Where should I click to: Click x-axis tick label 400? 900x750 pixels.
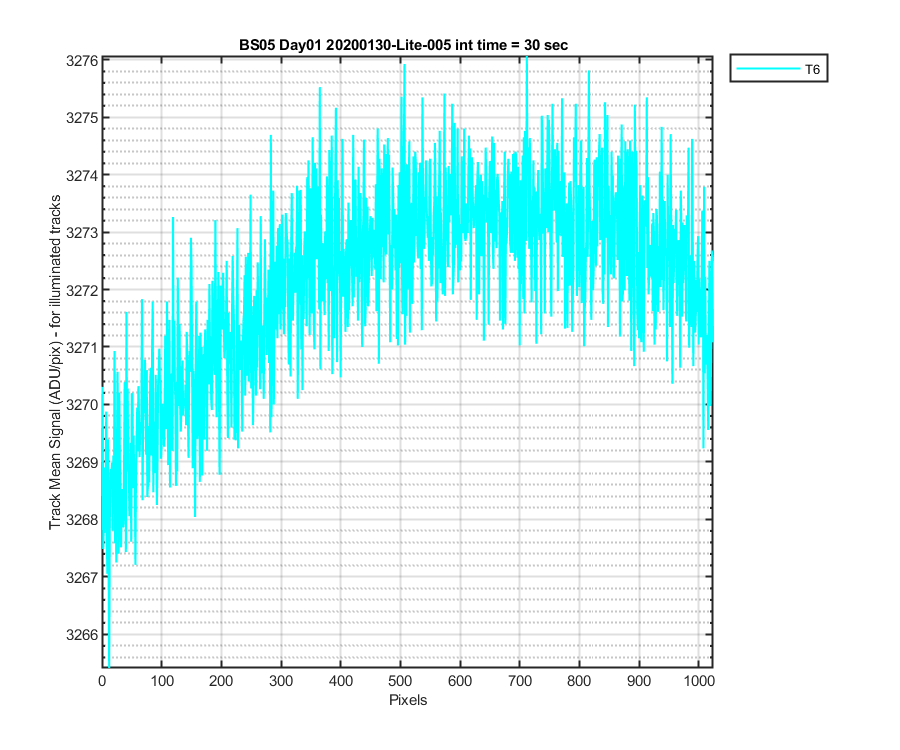coord(340,681)
